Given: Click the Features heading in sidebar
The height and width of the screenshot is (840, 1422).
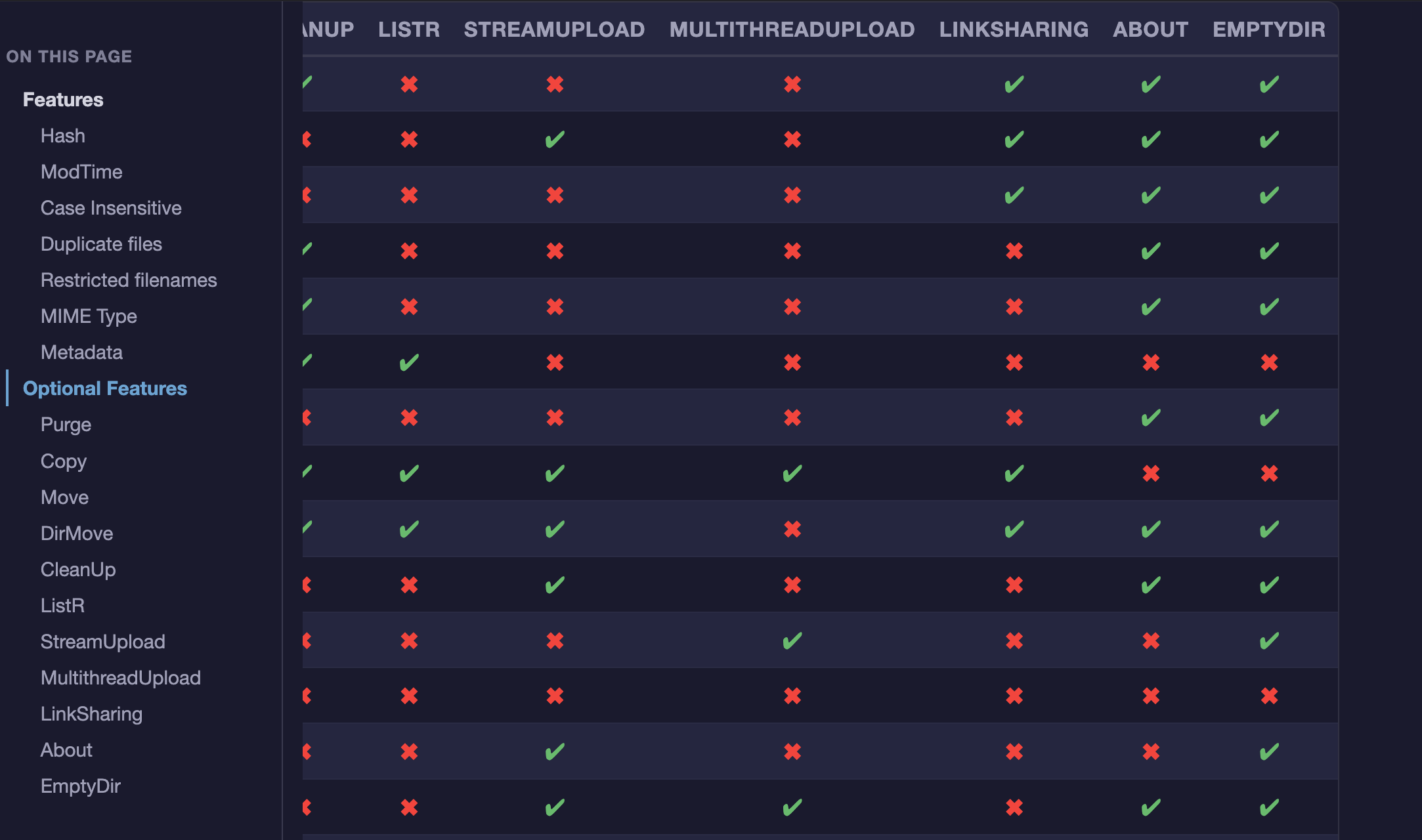Looking at the screenshot, I should pyautogui.click(x=63, y=100).
